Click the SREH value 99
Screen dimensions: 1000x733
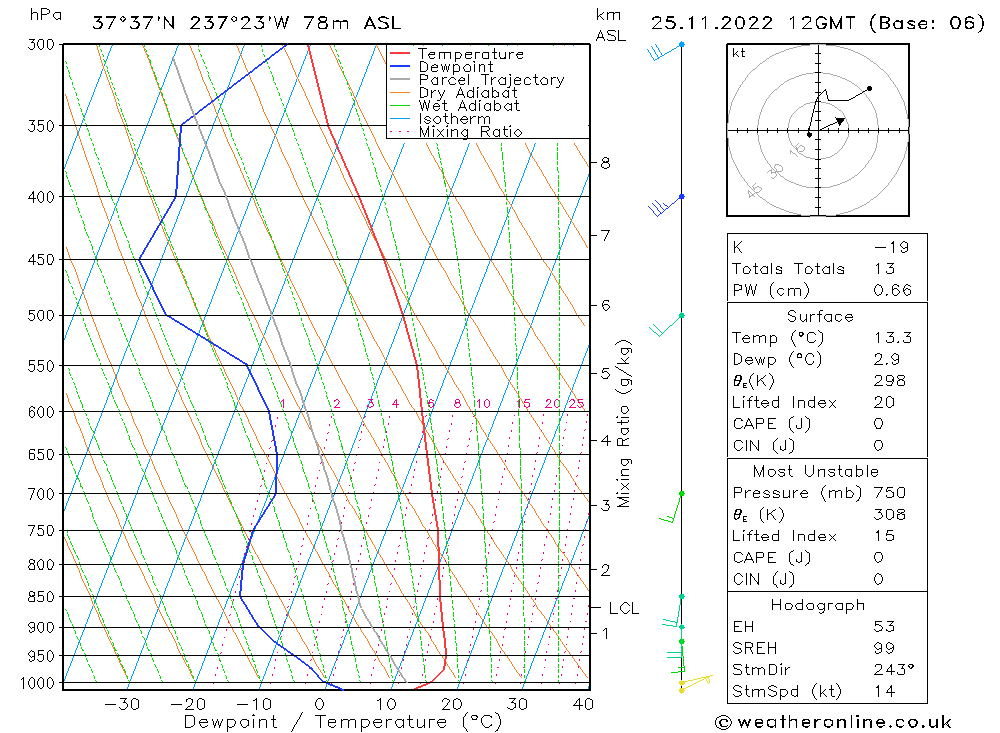[885, 648]
